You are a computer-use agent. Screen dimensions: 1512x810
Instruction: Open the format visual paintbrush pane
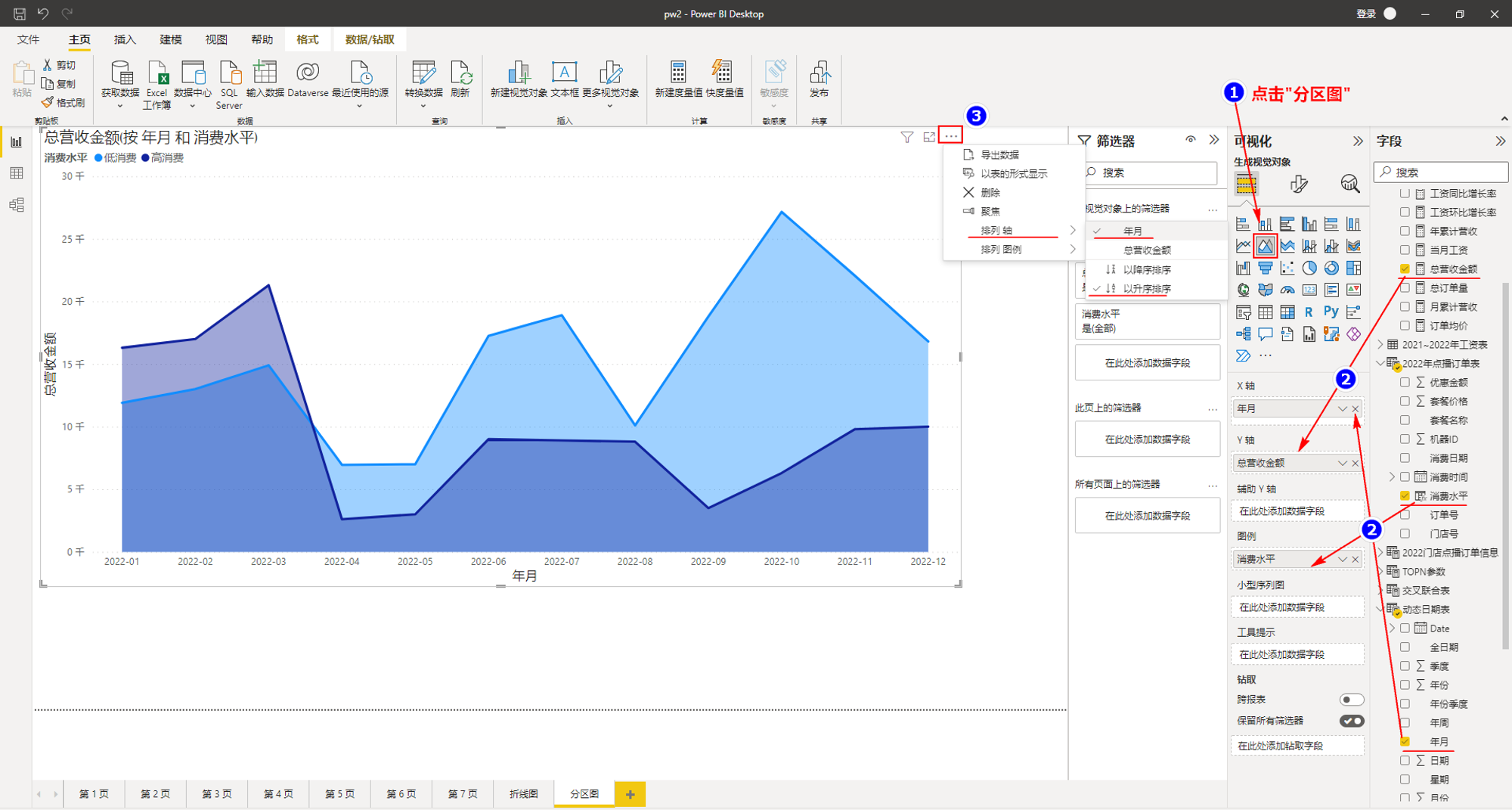coord(1298,184)
